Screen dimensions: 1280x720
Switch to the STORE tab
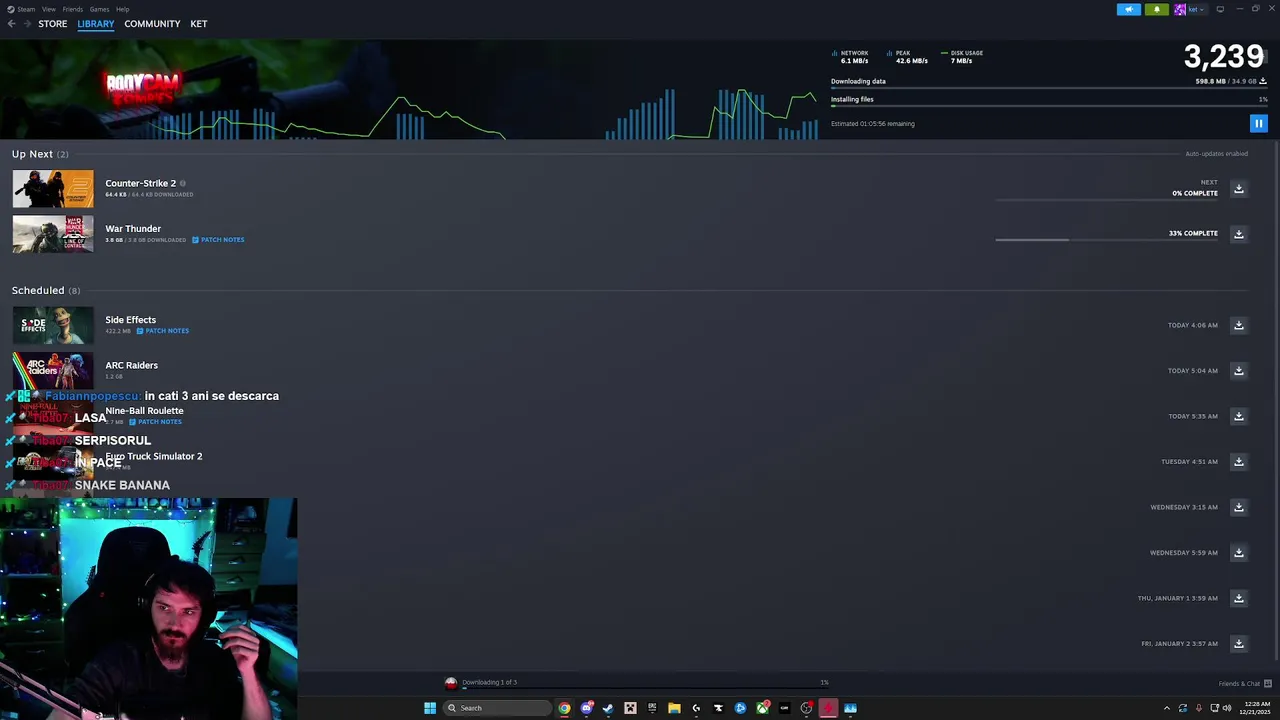point(52,24)
